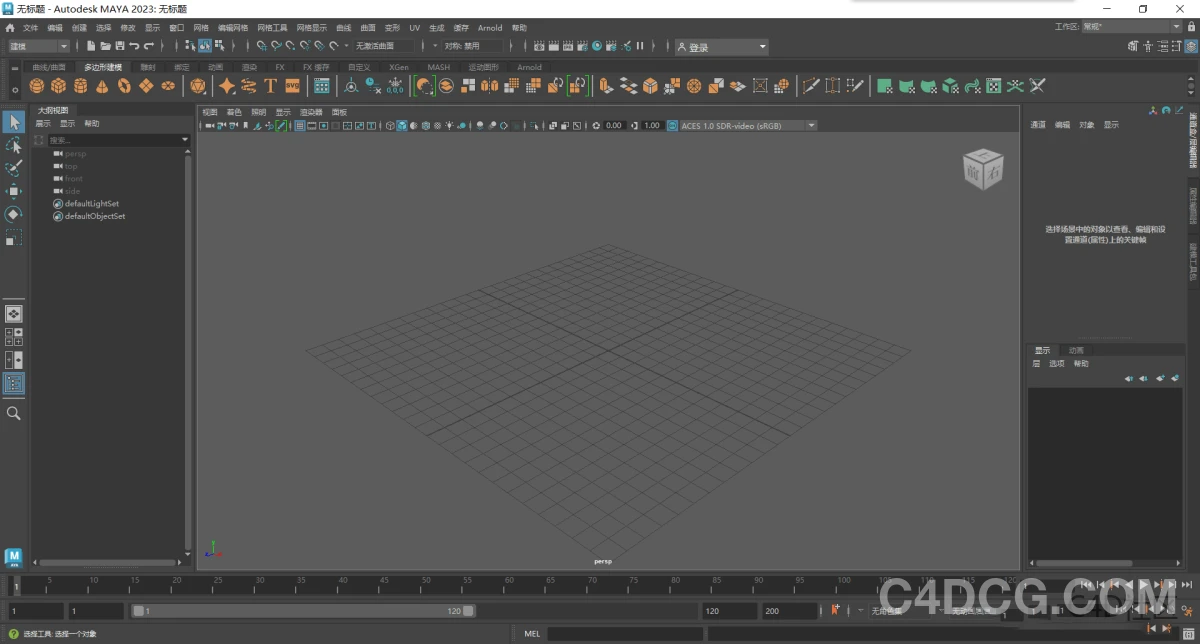Create polygons with the SVG shelf icon
The height and width of the screenshot is (644, 1200).
pyautogui.click(x=293, y=86)
